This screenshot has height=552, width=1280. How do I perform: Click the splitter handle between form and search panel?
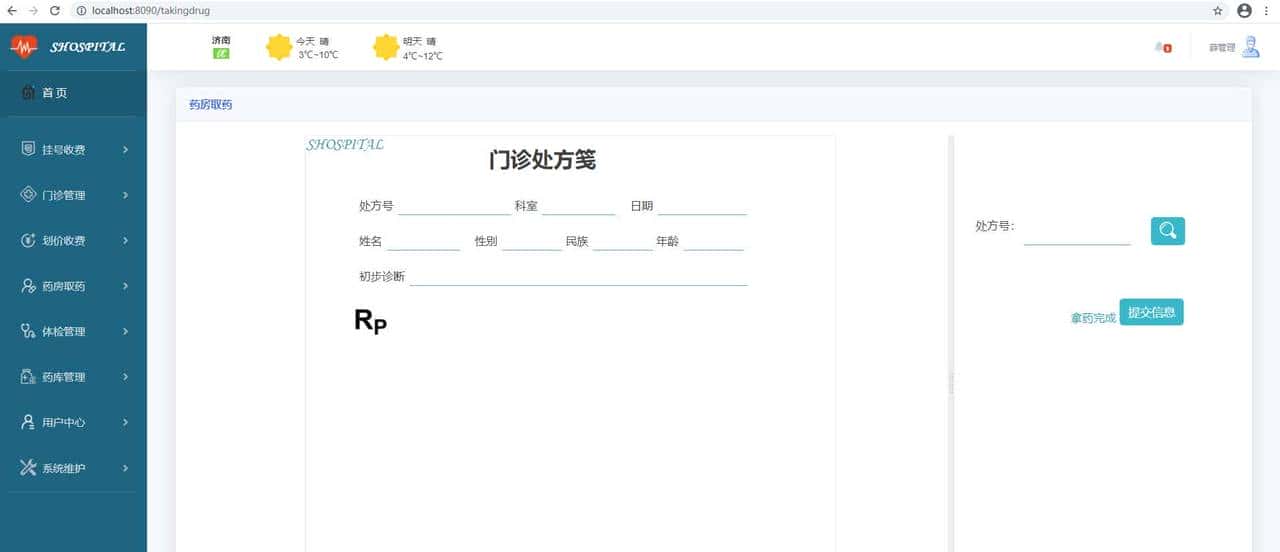pyautogui.click(x=951, y=384)
